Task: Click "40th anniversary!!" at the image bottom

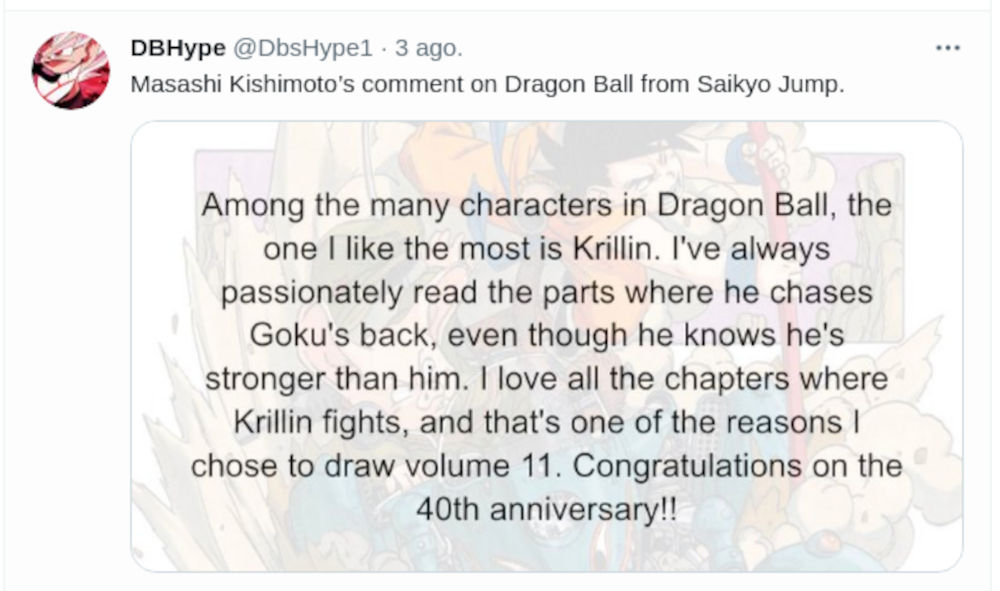Action: [546, 508]
